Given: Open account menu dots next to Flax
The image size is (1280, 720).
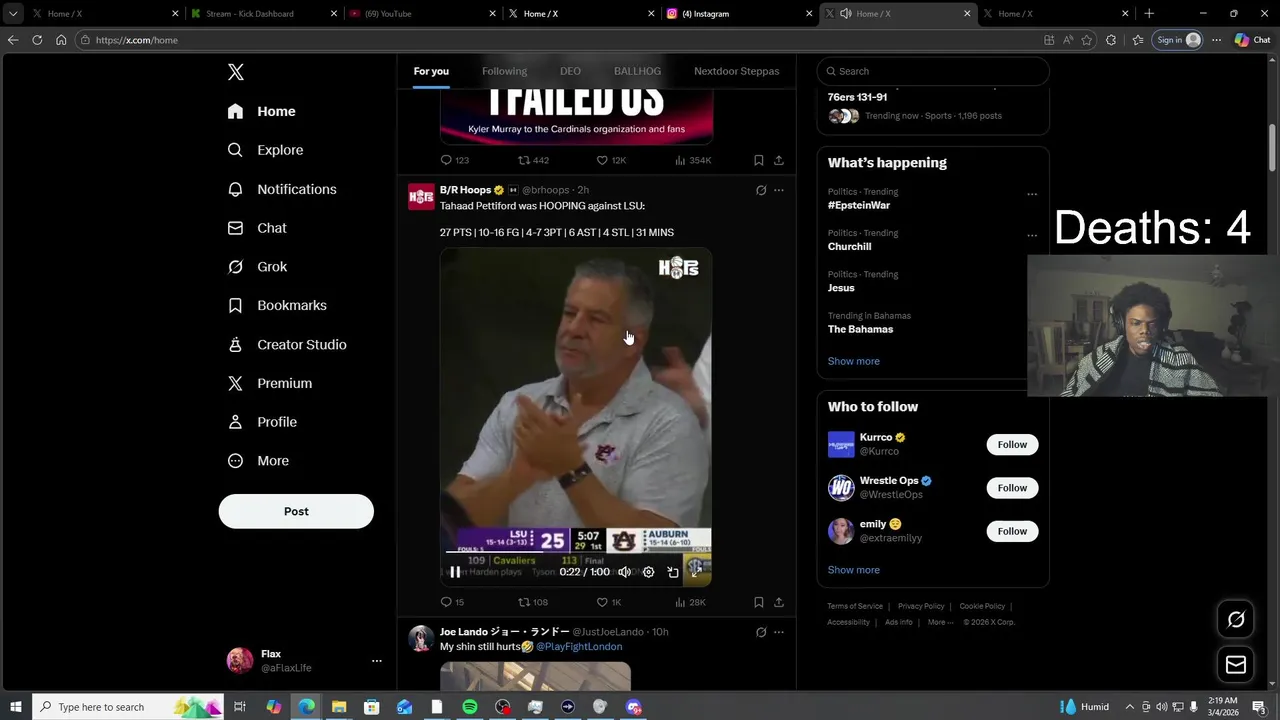Looking at the screenshot, I should point(377,661).
